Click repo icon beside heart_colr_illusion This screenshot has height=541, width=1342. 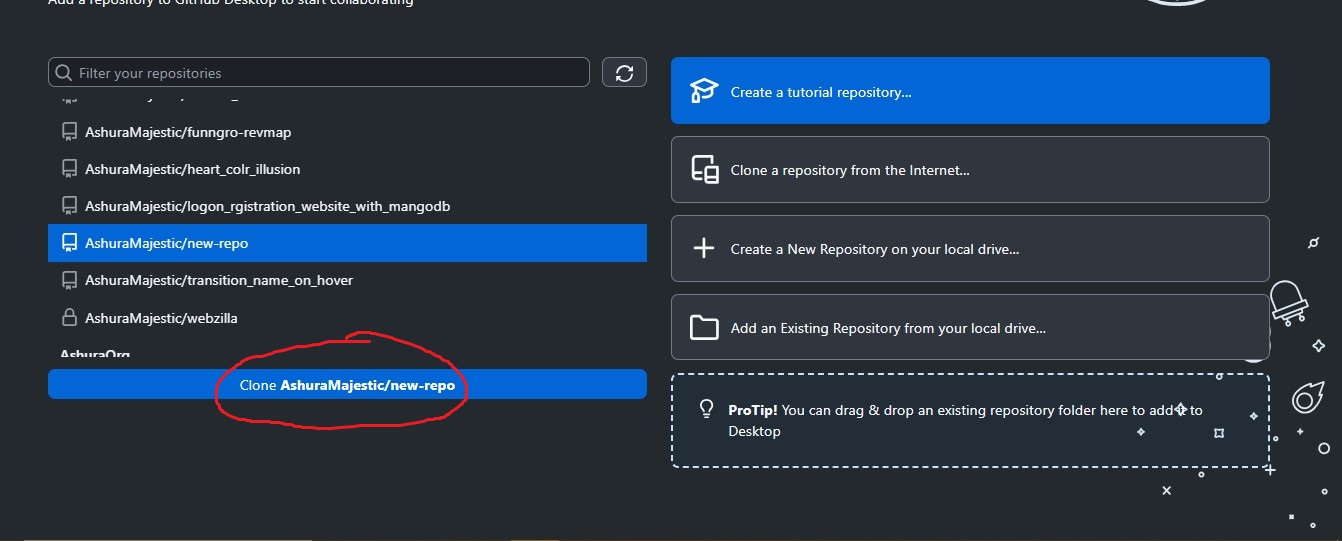point(69,169)
